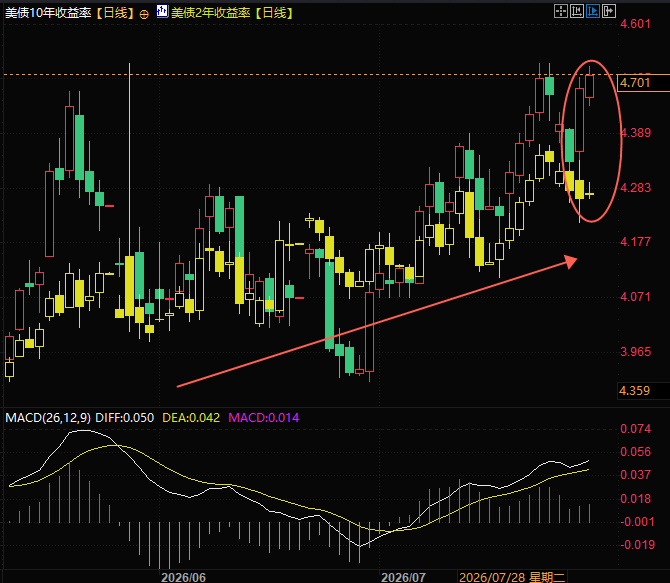Viewport: 670px width, 583px height.
Task: Click the 4.071 price axis label
Action: pyautogui.click(x=635, y=296)
